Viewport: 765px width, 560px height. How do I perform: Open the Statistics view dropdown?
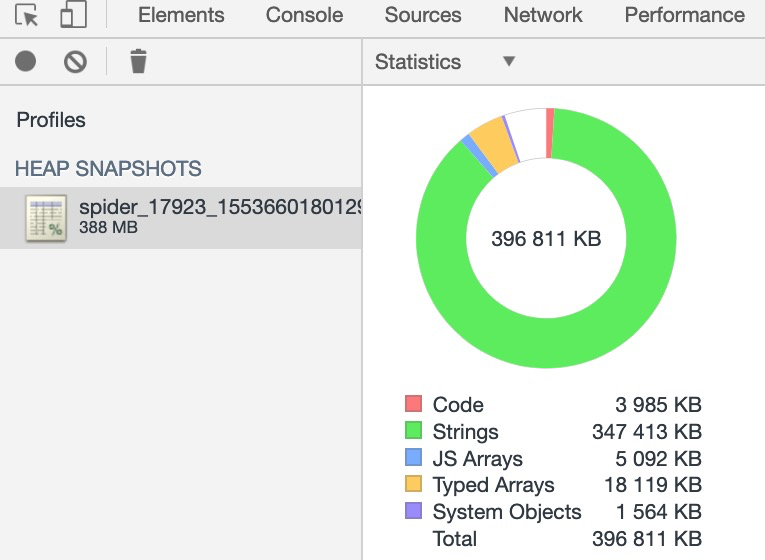pyautogui.click(x=445, y=62)
